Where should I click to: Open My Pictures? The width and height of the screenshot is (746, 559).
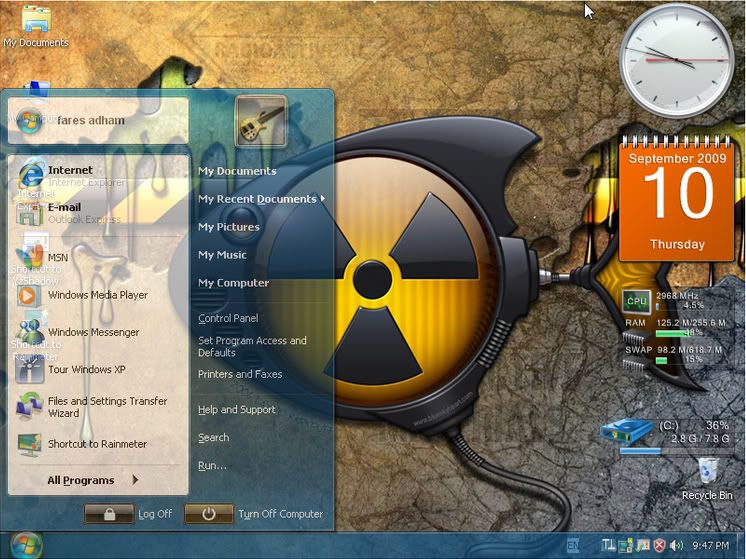229,227
